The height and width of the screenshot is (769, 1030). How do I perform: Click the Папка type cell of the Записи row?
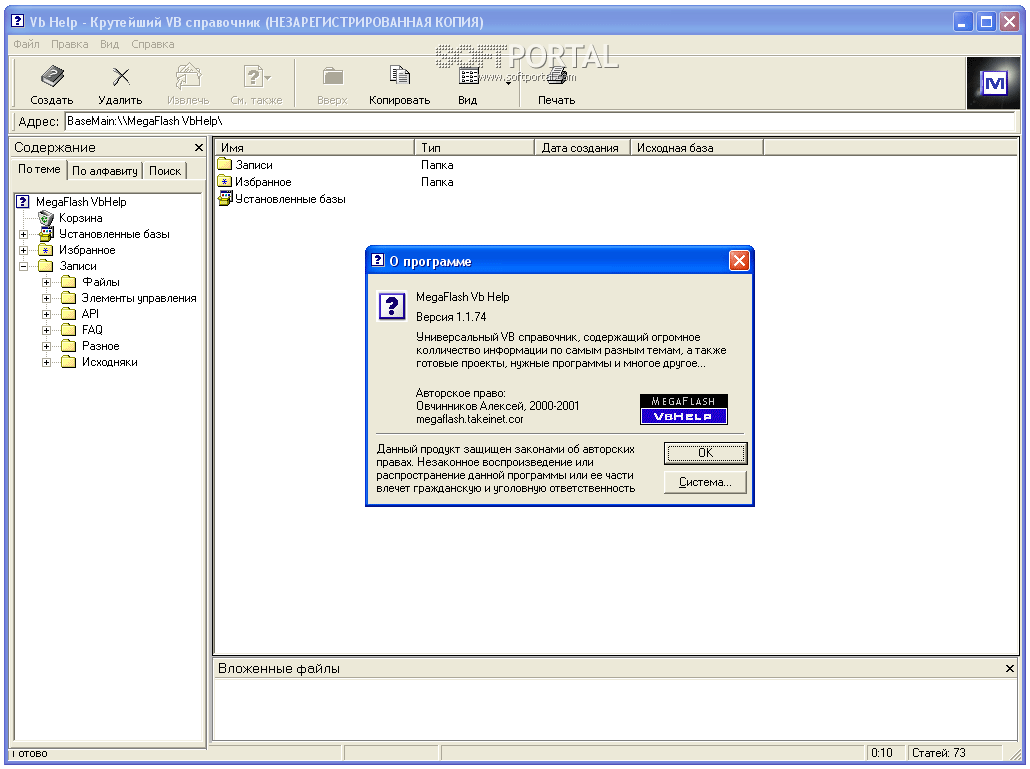[x=437, y=165]
